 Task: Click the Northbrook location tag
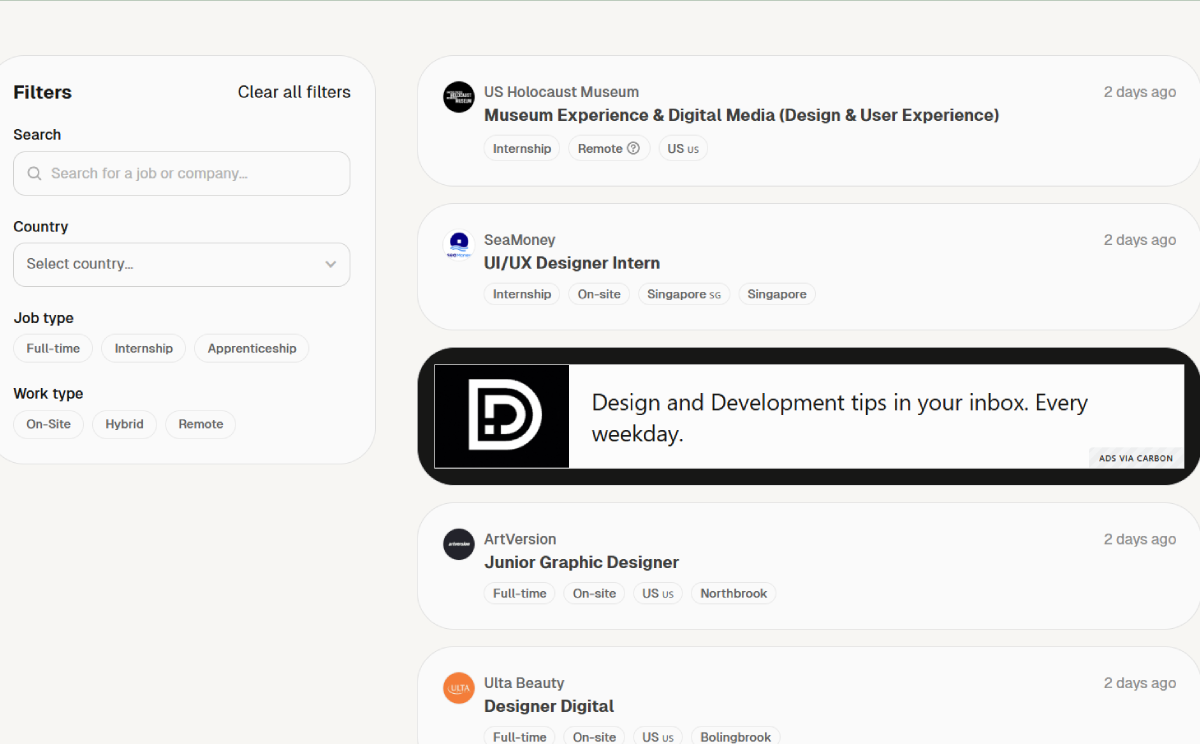coord(734,593)
